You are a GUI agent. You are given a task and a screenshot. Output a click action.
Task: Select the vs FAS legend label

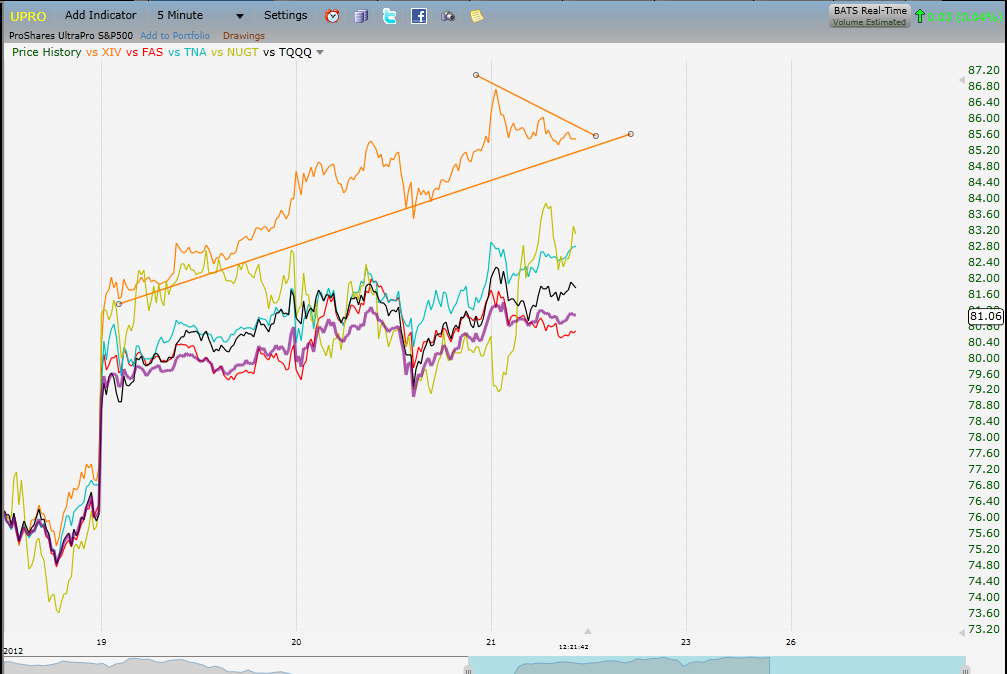[144, 52]
